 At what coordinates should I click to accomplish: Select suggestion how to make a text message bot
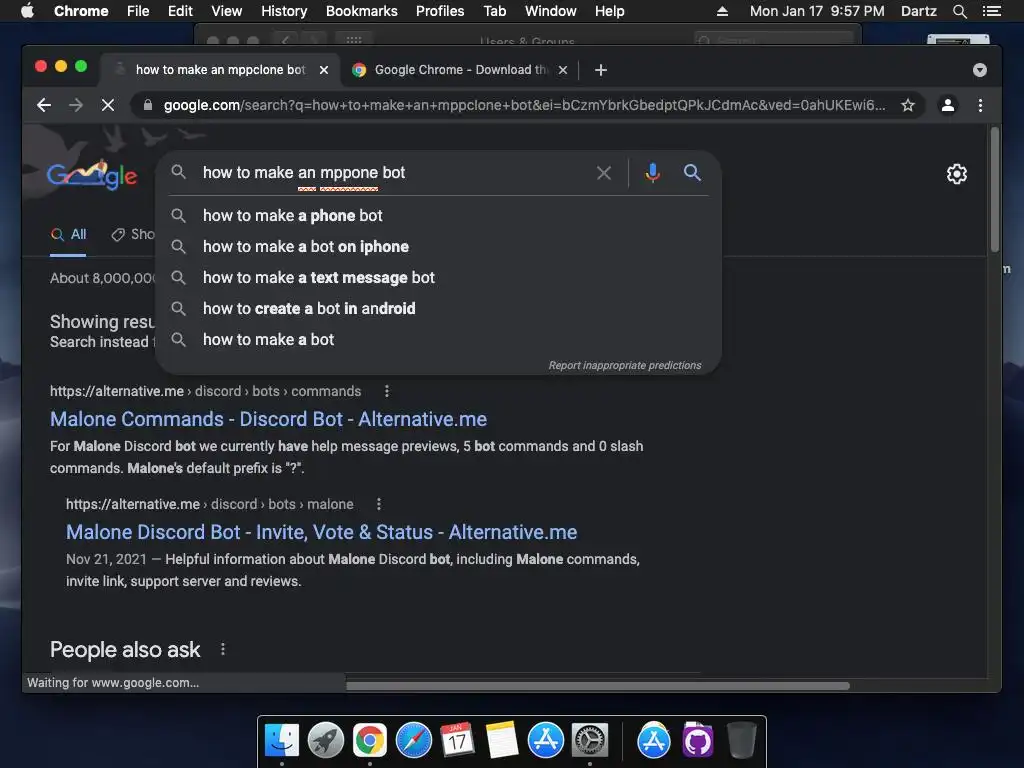(x=439, y=278)
